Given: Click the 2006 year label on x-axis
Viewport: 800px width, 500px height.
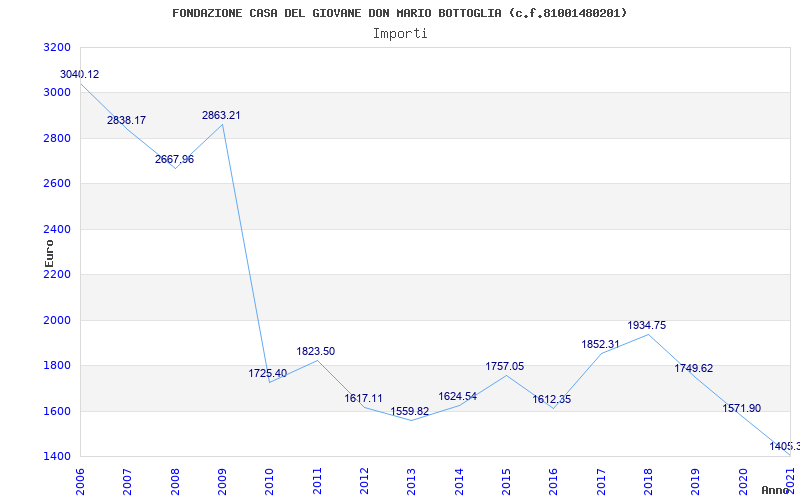Looking at the screenshot, I should (81, 482).
